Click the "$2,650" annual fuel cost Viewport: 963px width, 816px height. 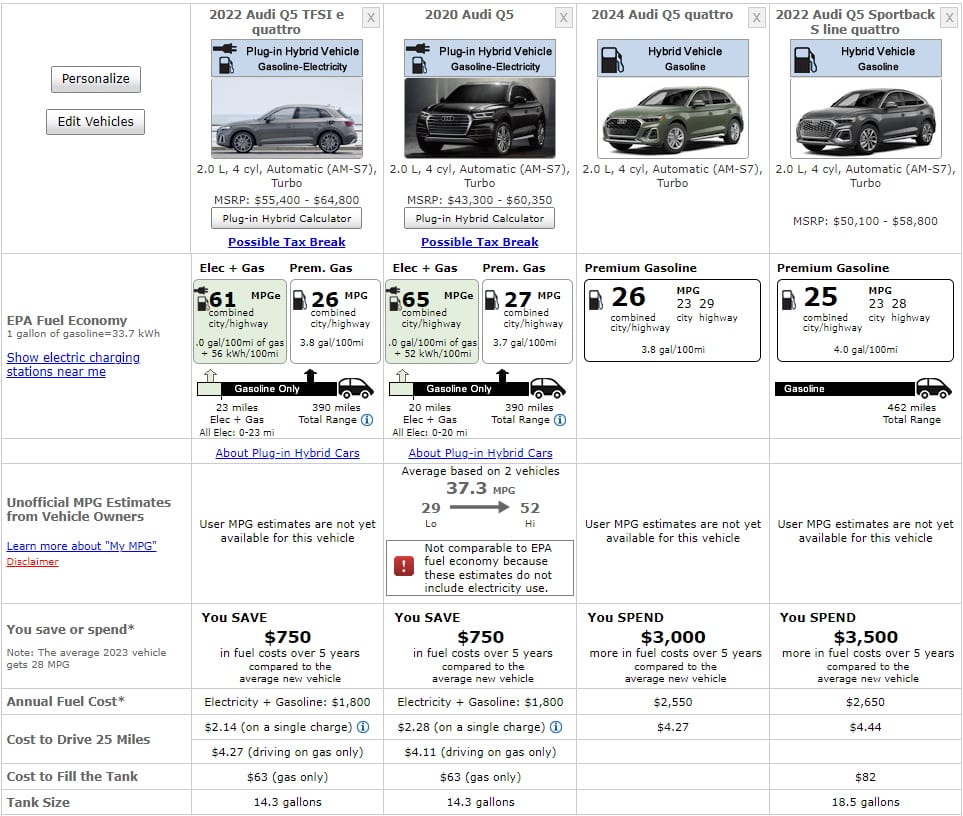tap(865, 702)
